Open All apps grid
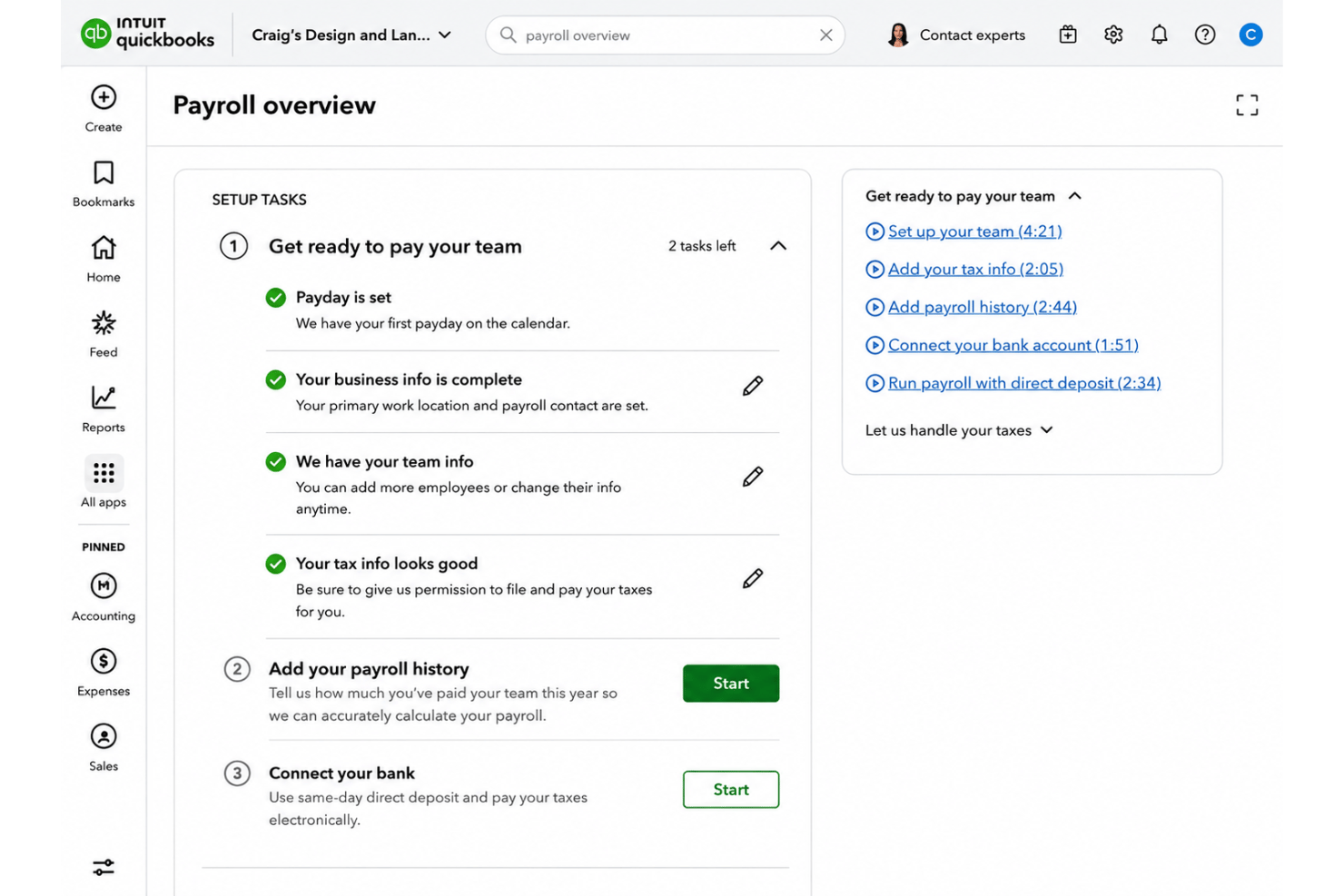Viewport: 1344px width, 896px height. [x=104, y=482]
